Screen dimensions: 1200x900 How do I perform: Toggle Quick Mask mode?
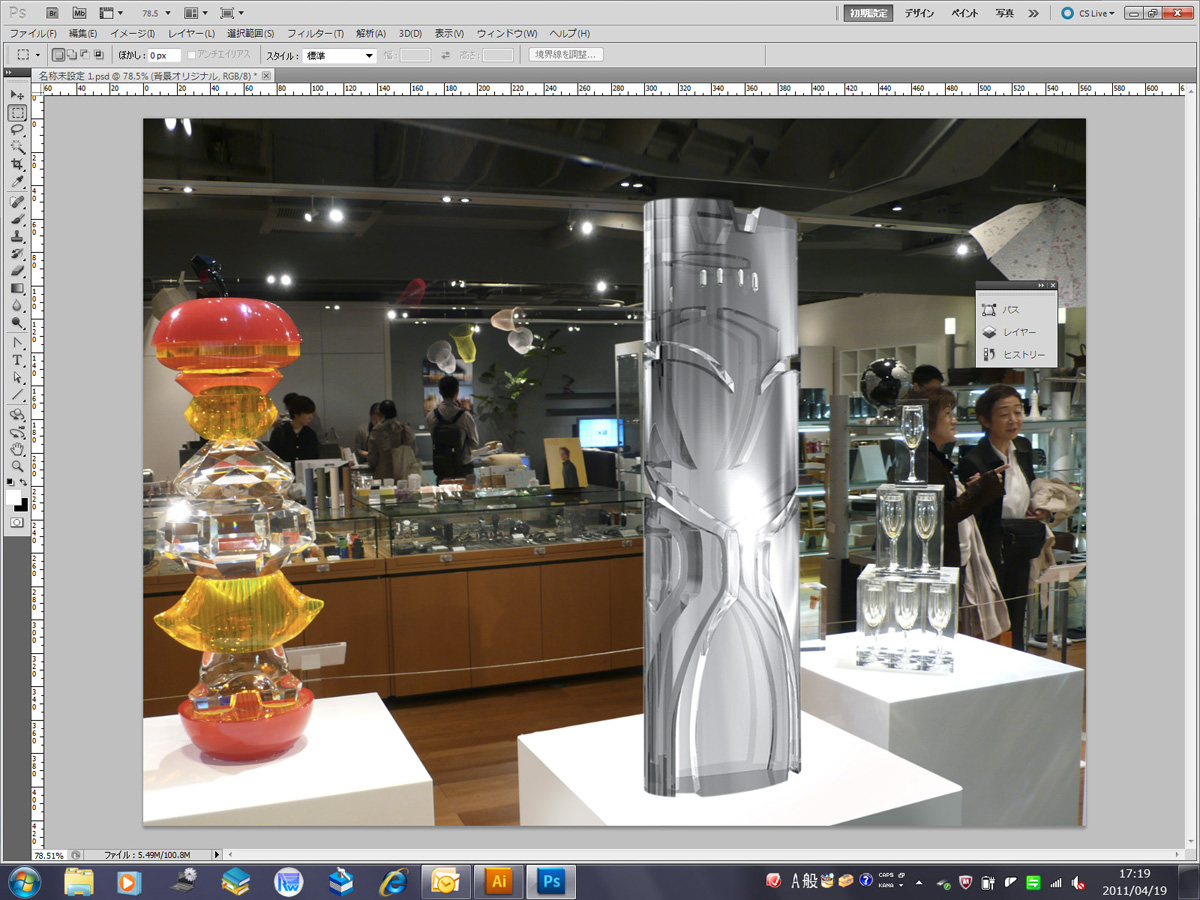17,522
